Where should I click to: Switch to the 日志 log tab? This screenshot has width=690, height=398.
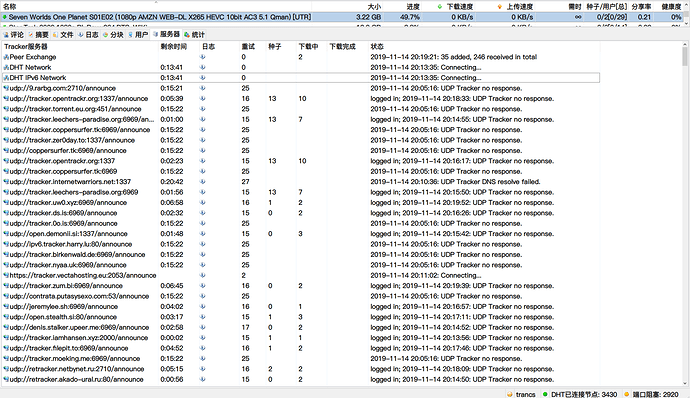pos(88,35)
